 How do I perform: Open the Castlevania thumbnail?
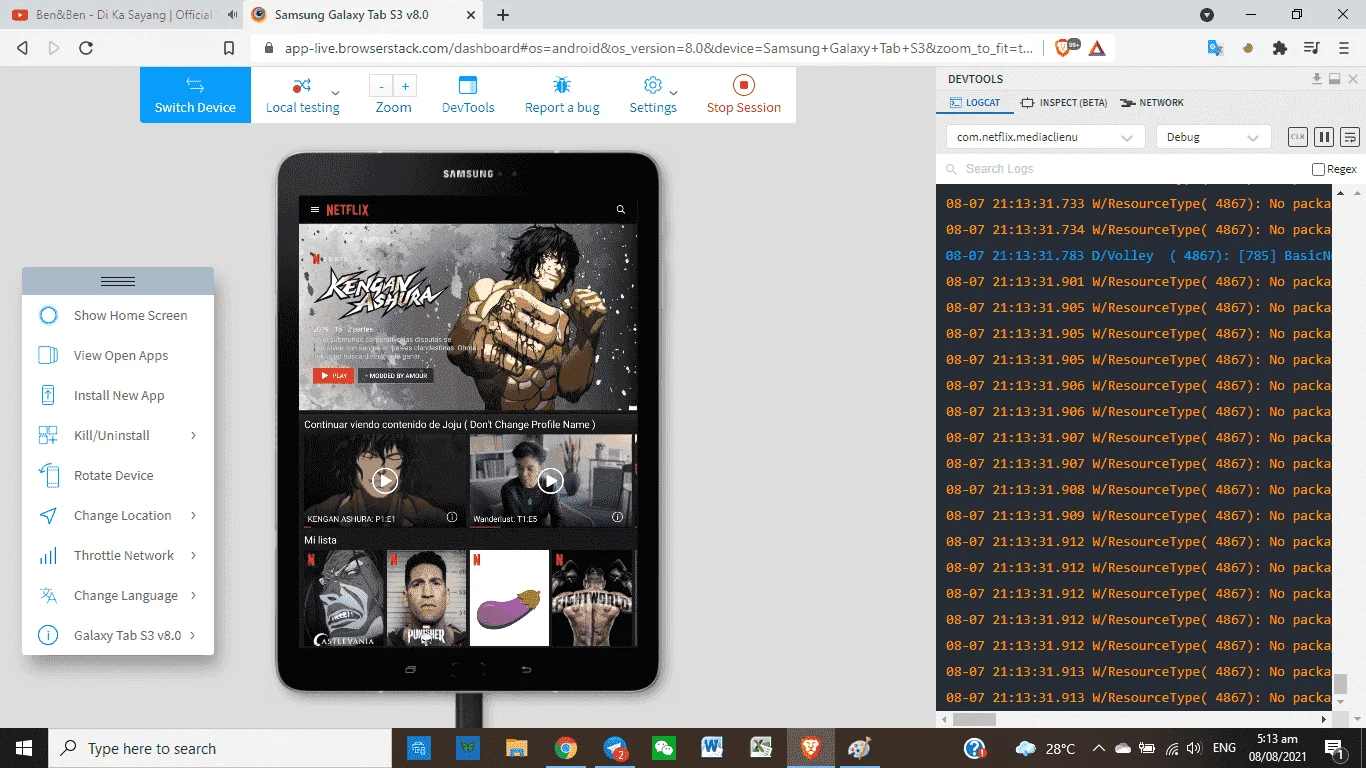pyautogui.click(x=344, y=598)
